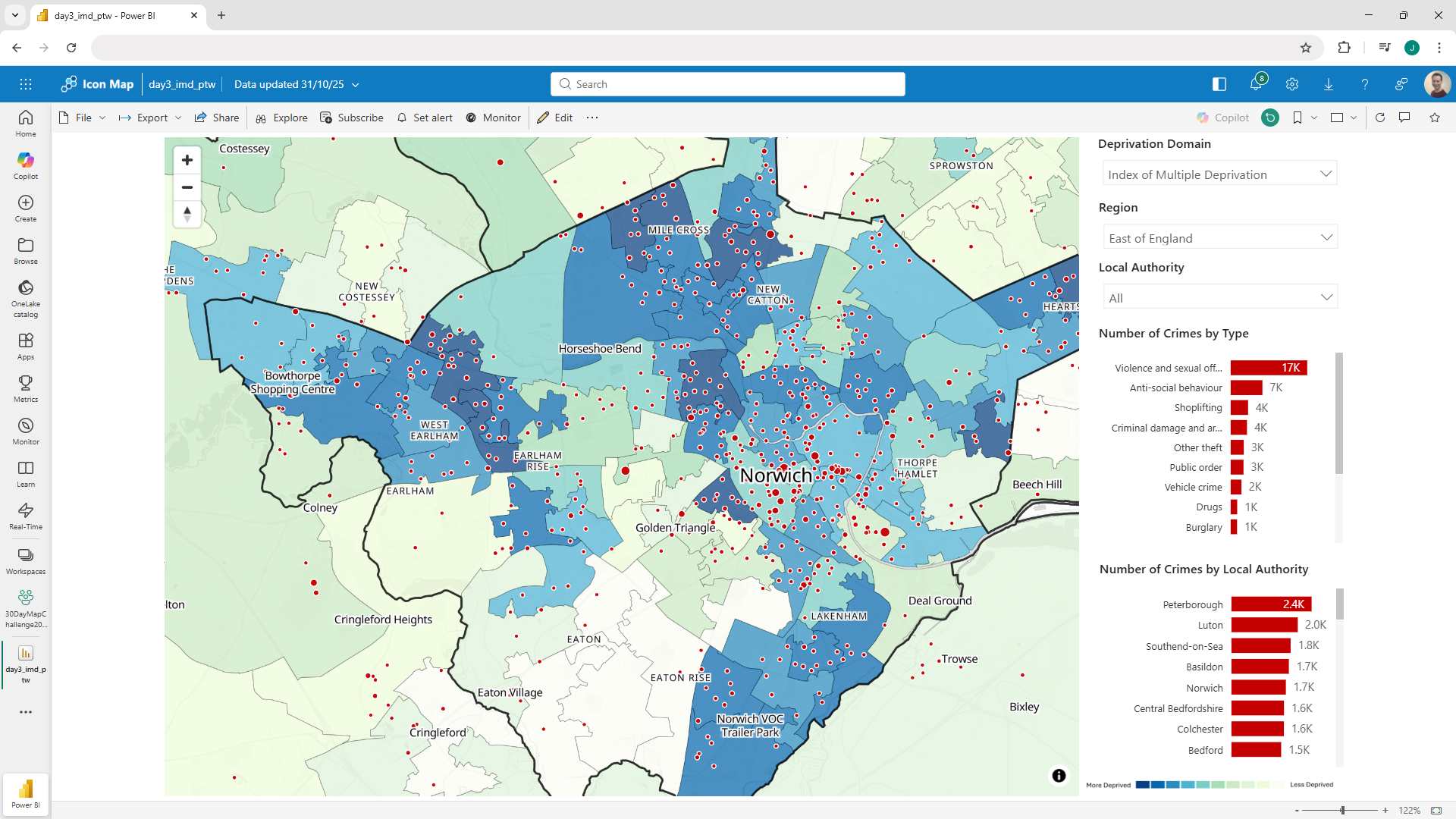
Task: Open the map info icon
Action: (1059, 775)
